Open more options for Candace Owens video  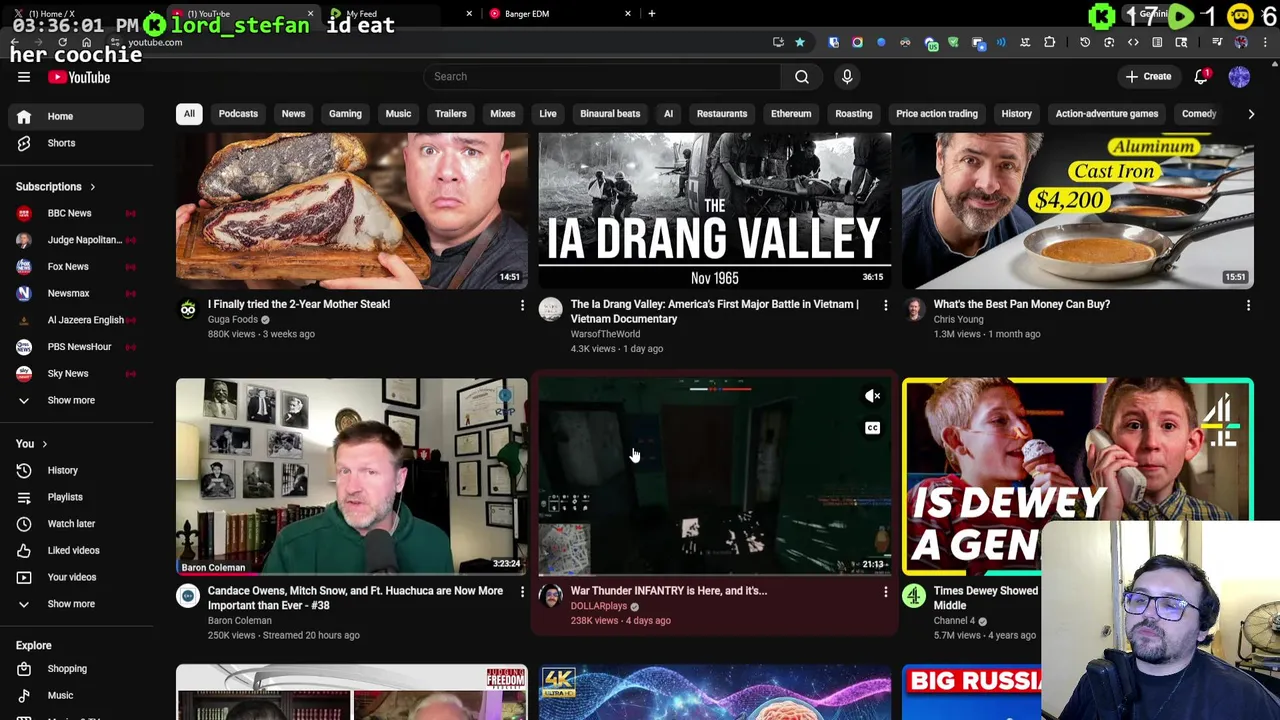(x=522, y=592)
